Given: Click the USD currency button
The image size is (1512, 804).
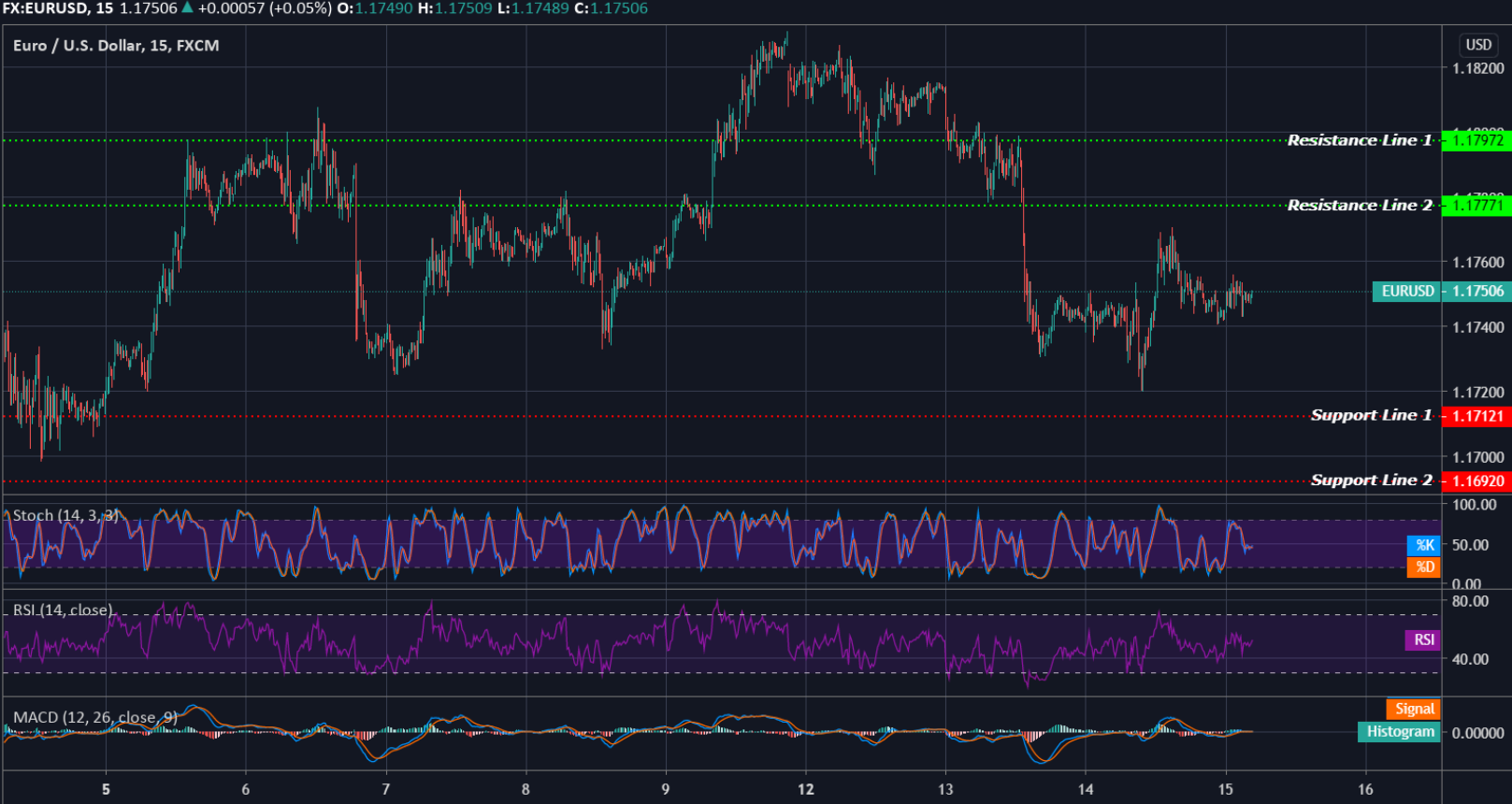Looking at the screenshot, I should pyautogui.click(x=1478, y=45).
